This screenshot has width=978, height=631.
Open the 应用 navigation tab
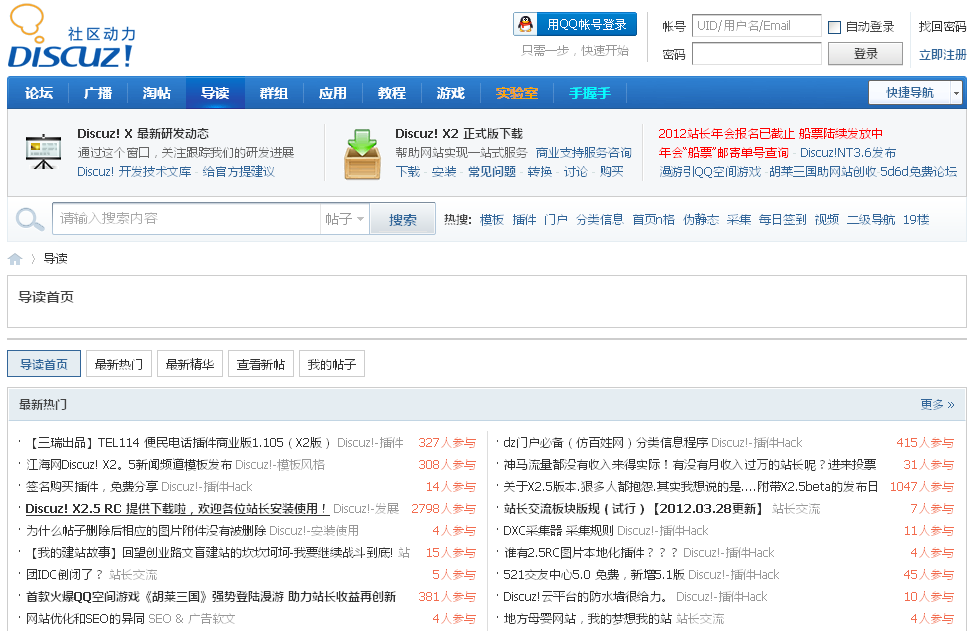pyautogui.click(x=332, y=93)
